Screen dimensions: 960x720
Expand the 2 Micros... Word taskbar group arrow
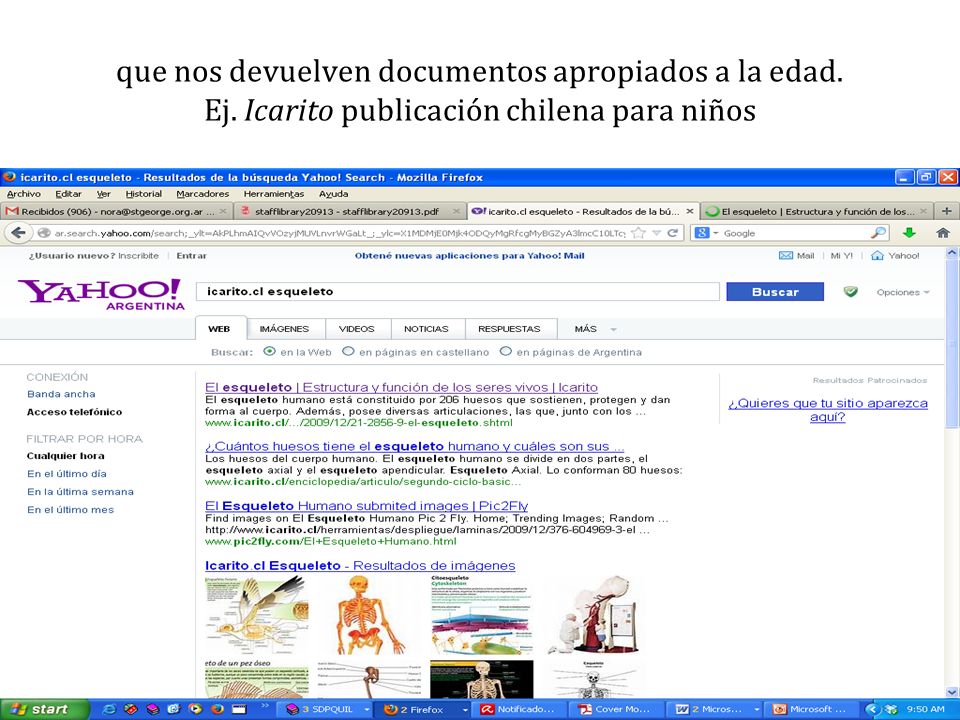[x=757, y=710]
